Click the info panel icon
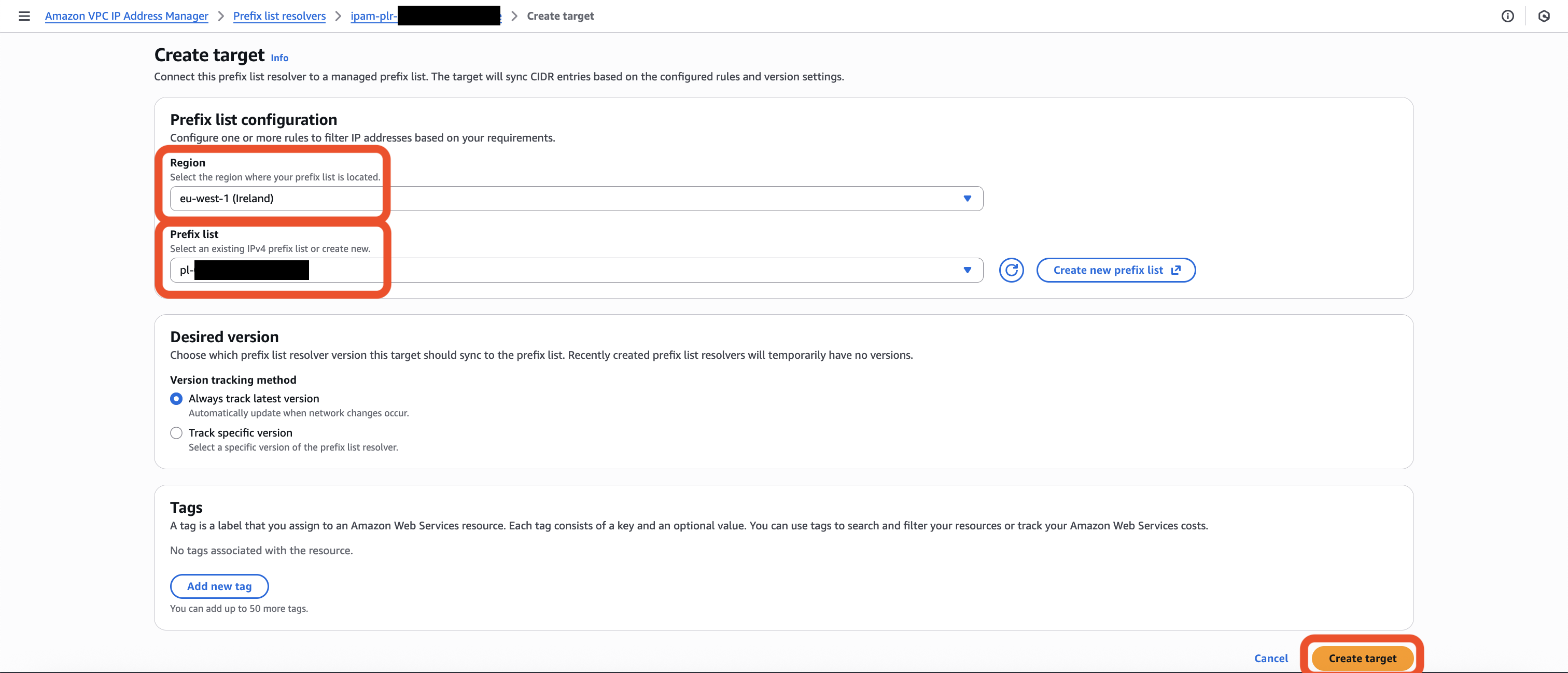 pyautogui.click(x=1507, y=16)
